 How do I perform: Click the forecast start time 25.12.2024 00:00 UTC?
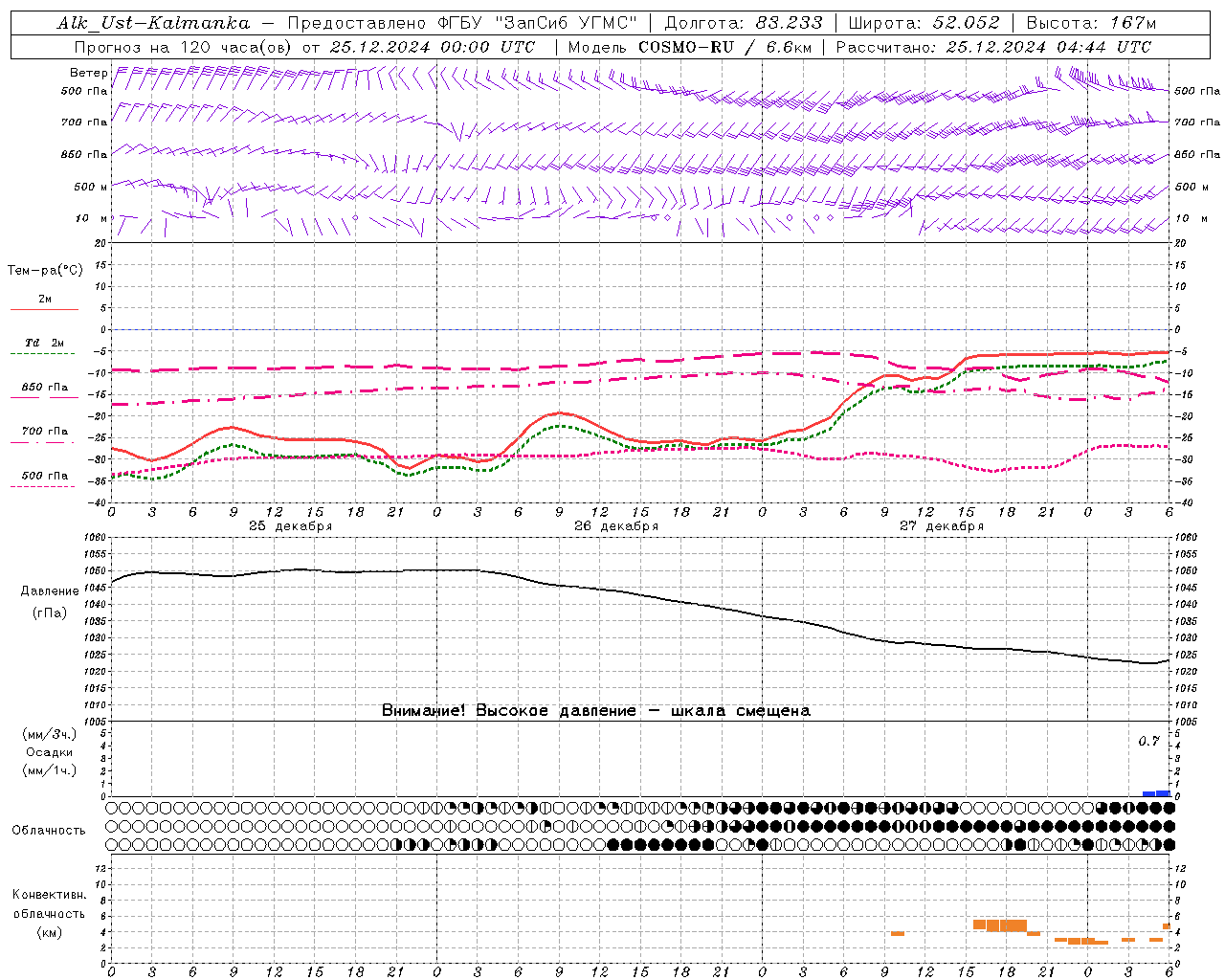(432, 47)
